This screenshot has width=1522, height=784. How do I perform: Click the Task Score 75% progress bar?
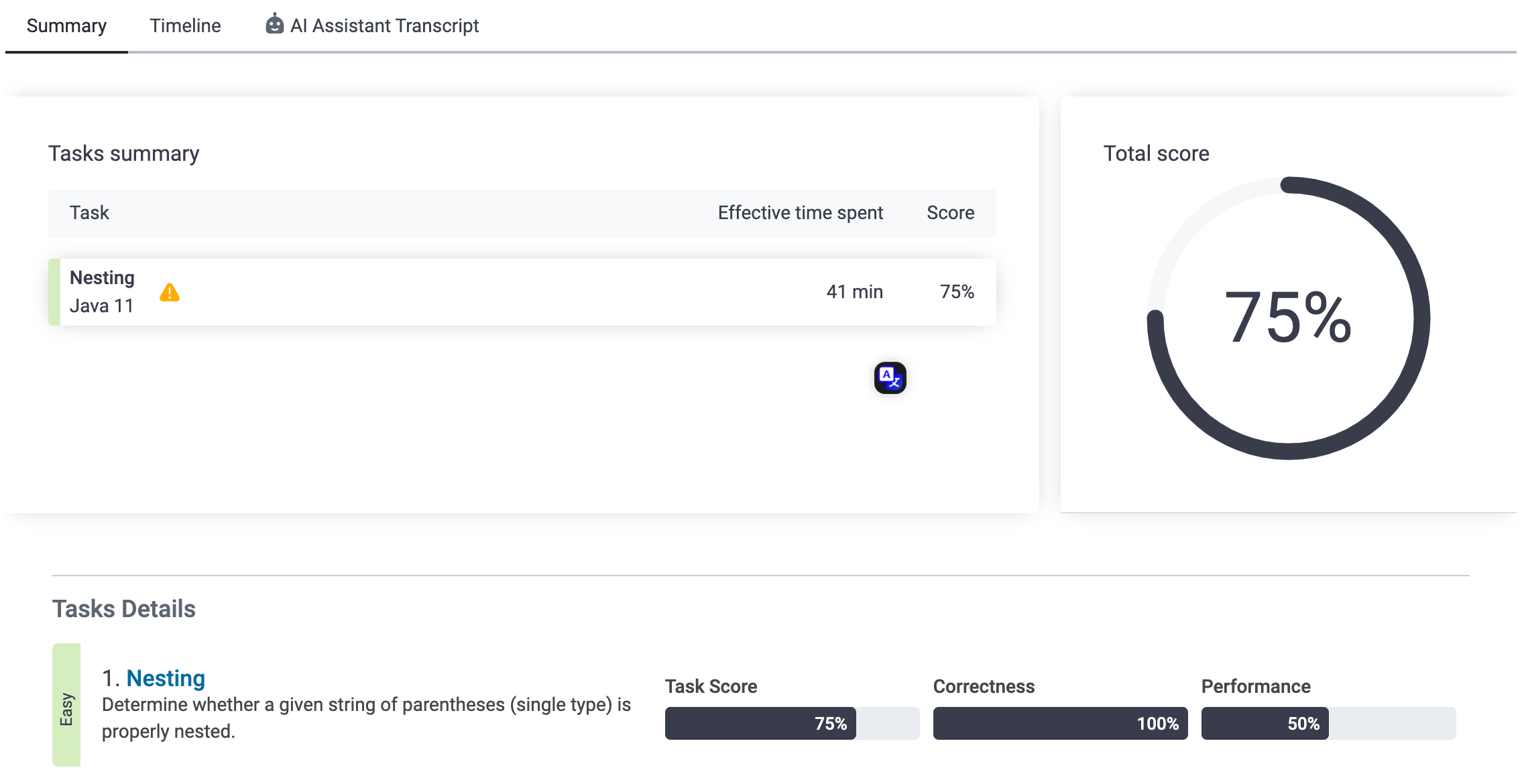791,724
